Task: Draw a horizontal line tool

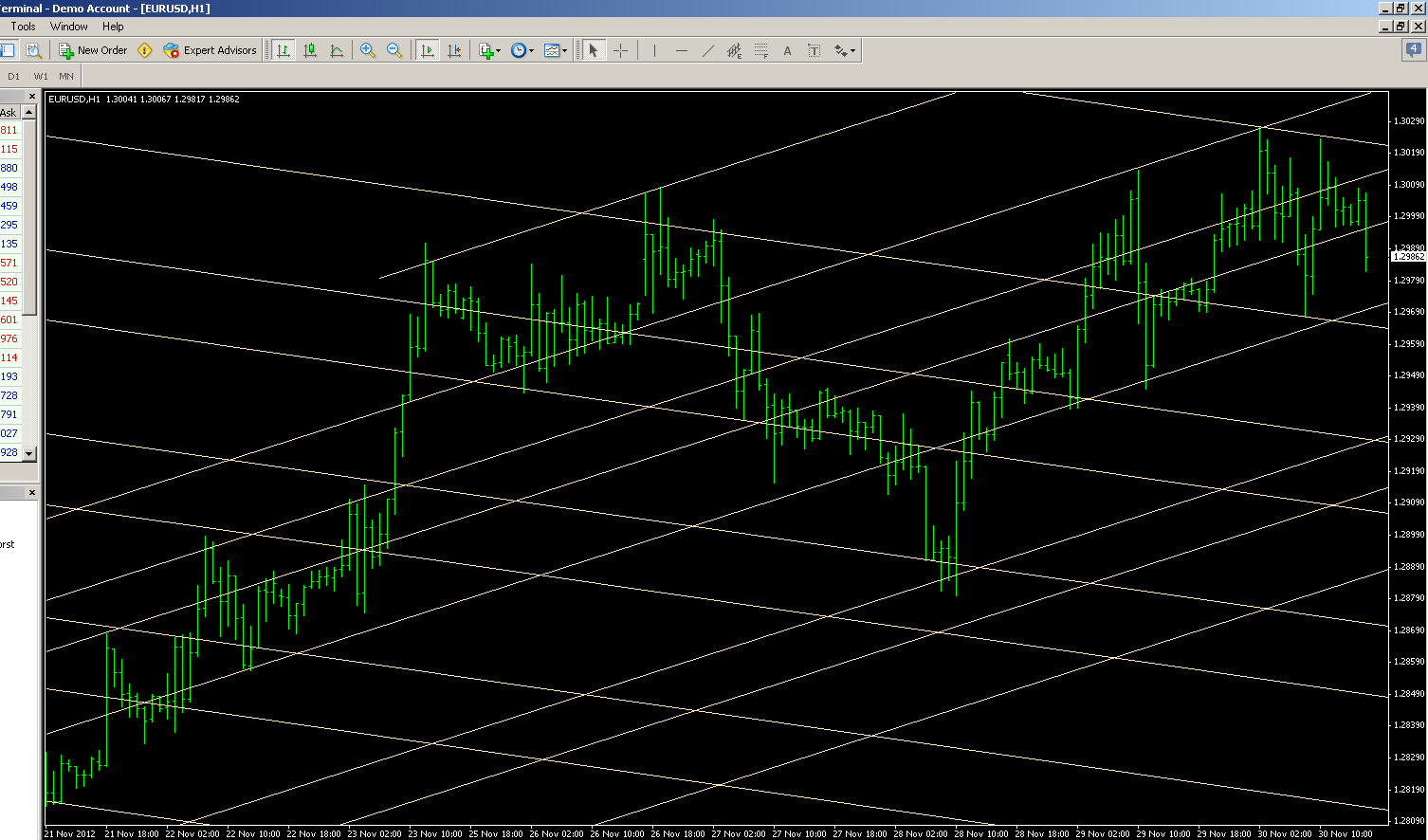Action: [681, 50]
